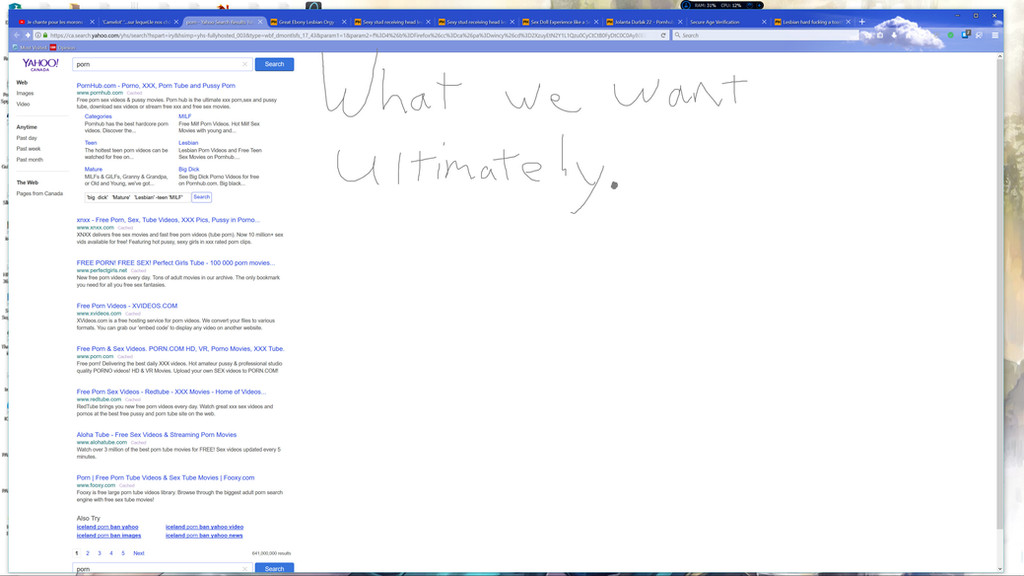Click the browser address bar URL
This screenshot has width=1024, height=576.
click(346, 35)
